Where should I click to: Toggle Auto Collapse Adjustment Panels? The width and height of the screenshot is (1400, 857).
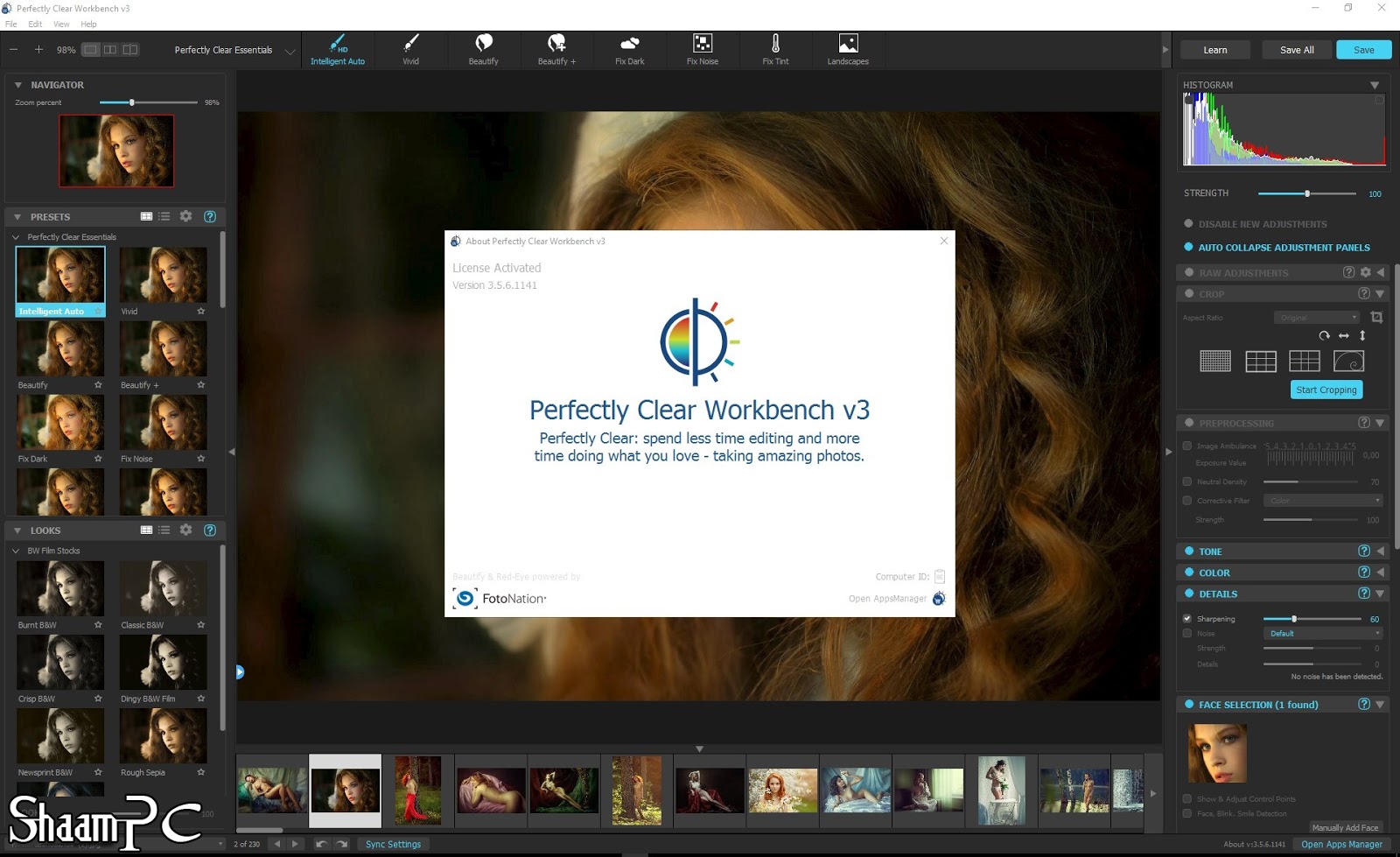(x=1188, y=247)
